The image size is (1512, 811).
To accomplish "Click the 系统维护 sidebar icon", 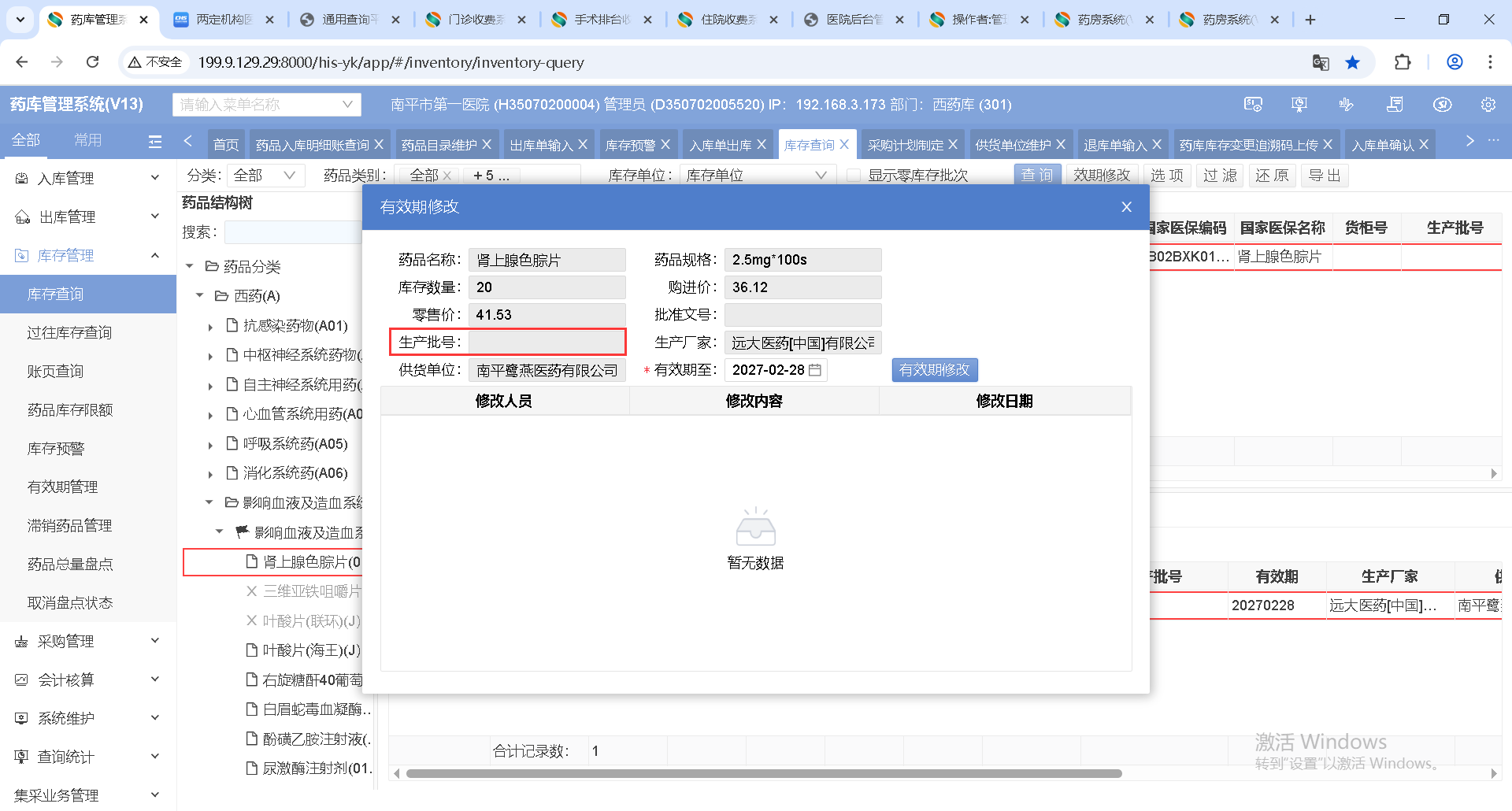I will click(22, 719).
